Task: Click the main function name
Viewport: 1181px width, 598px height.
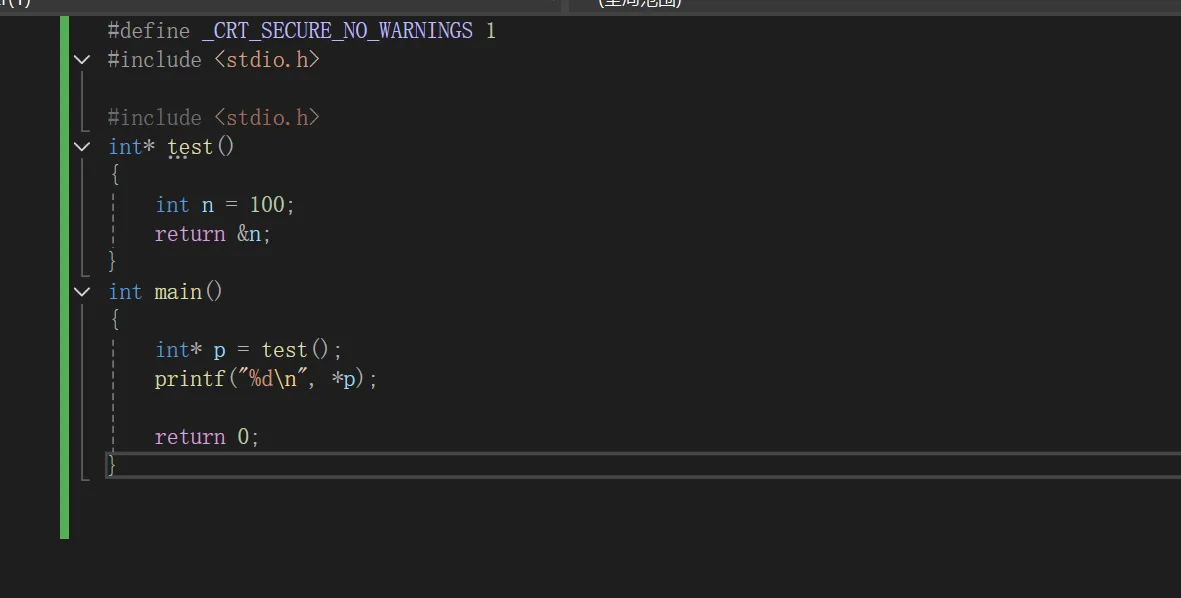Action: [178, 291]
